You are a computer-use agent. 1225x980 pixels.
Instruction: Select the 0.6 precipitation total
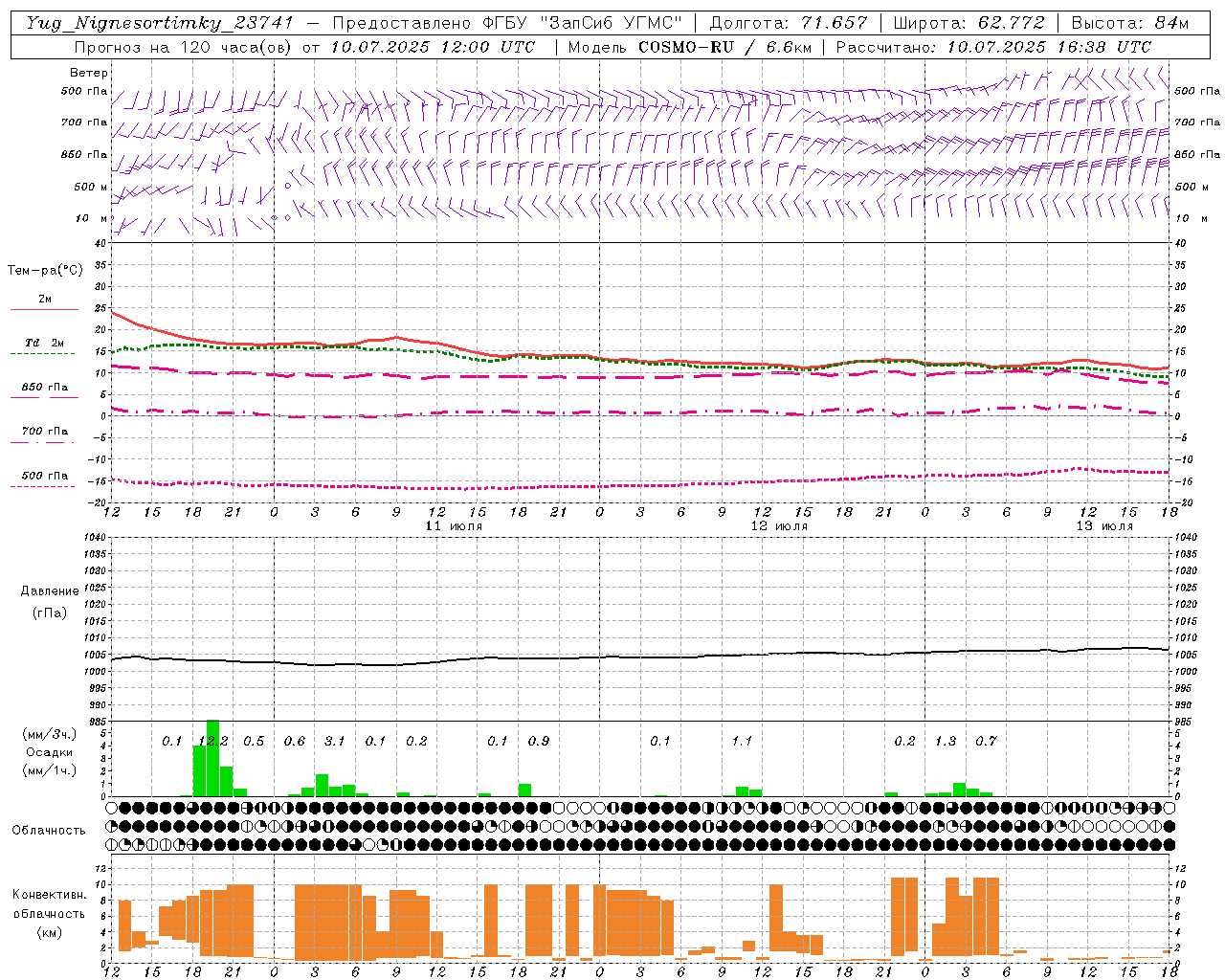pos(295,741)
